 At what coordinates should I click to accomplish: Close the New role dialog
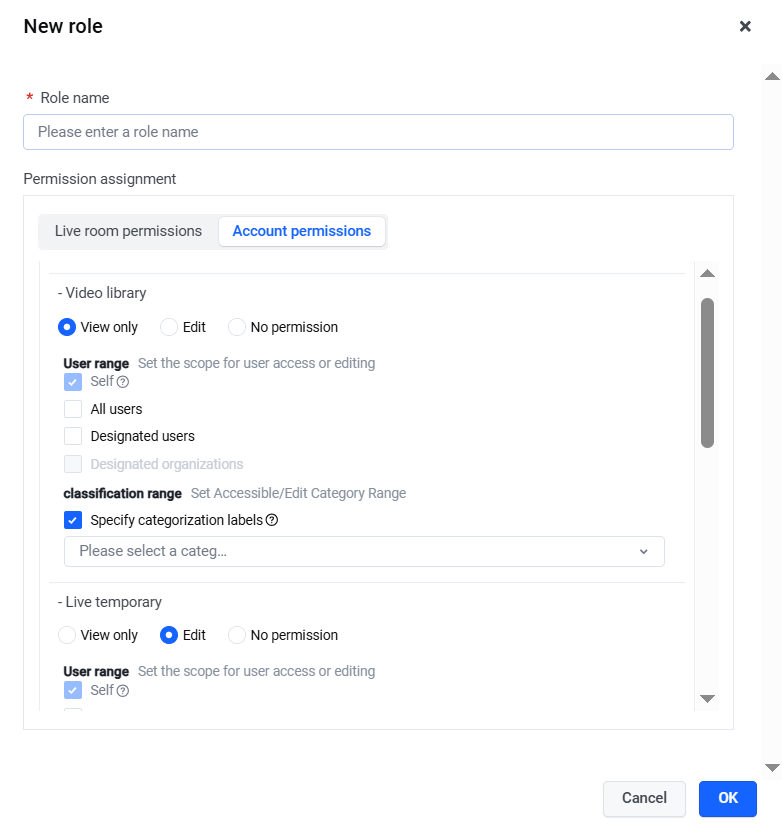tap(745, 26)
